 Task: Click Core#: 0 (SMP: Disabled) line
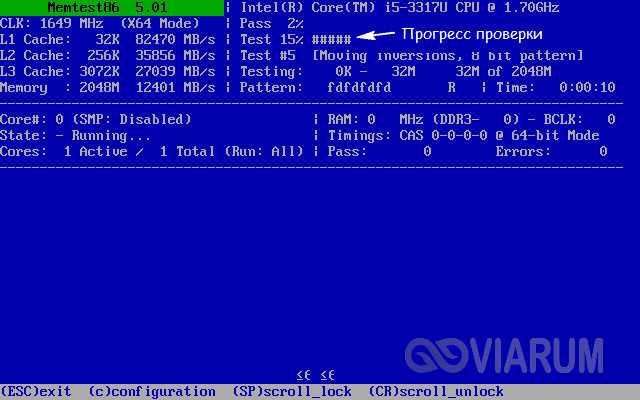click(96, 120)
